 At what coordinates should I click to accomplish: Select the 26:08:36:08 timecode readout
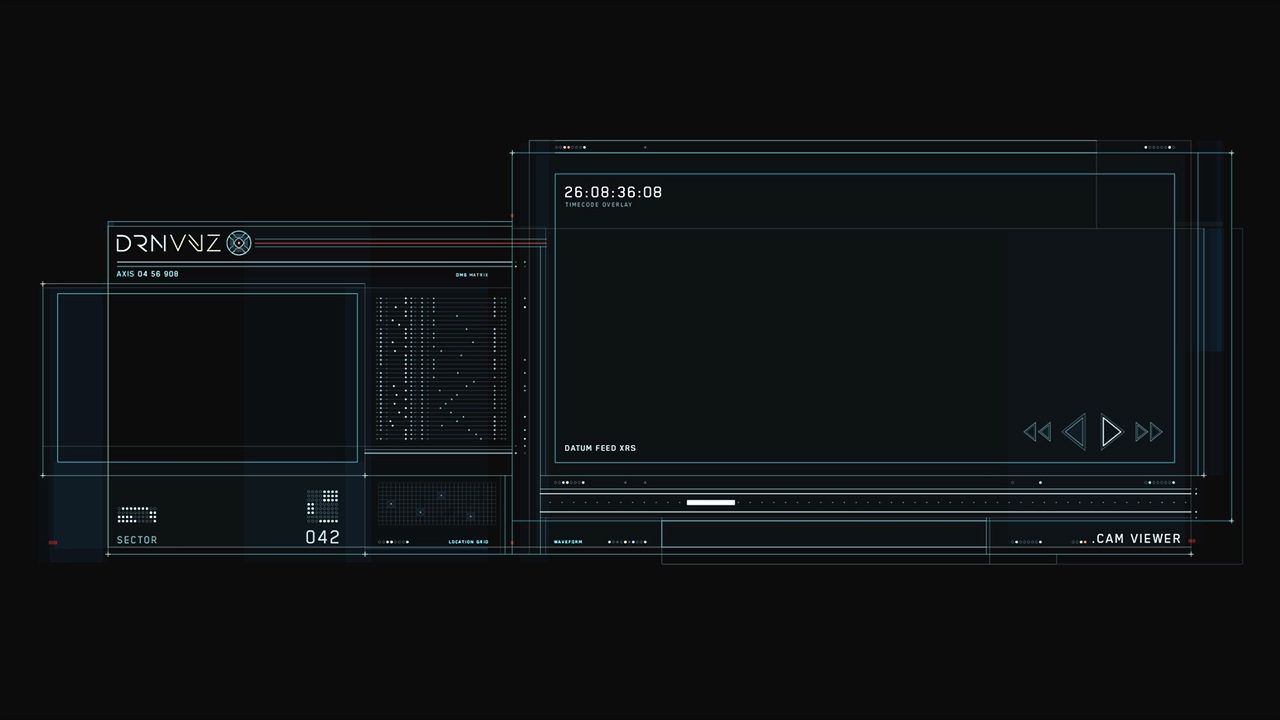tap(613, 192)
